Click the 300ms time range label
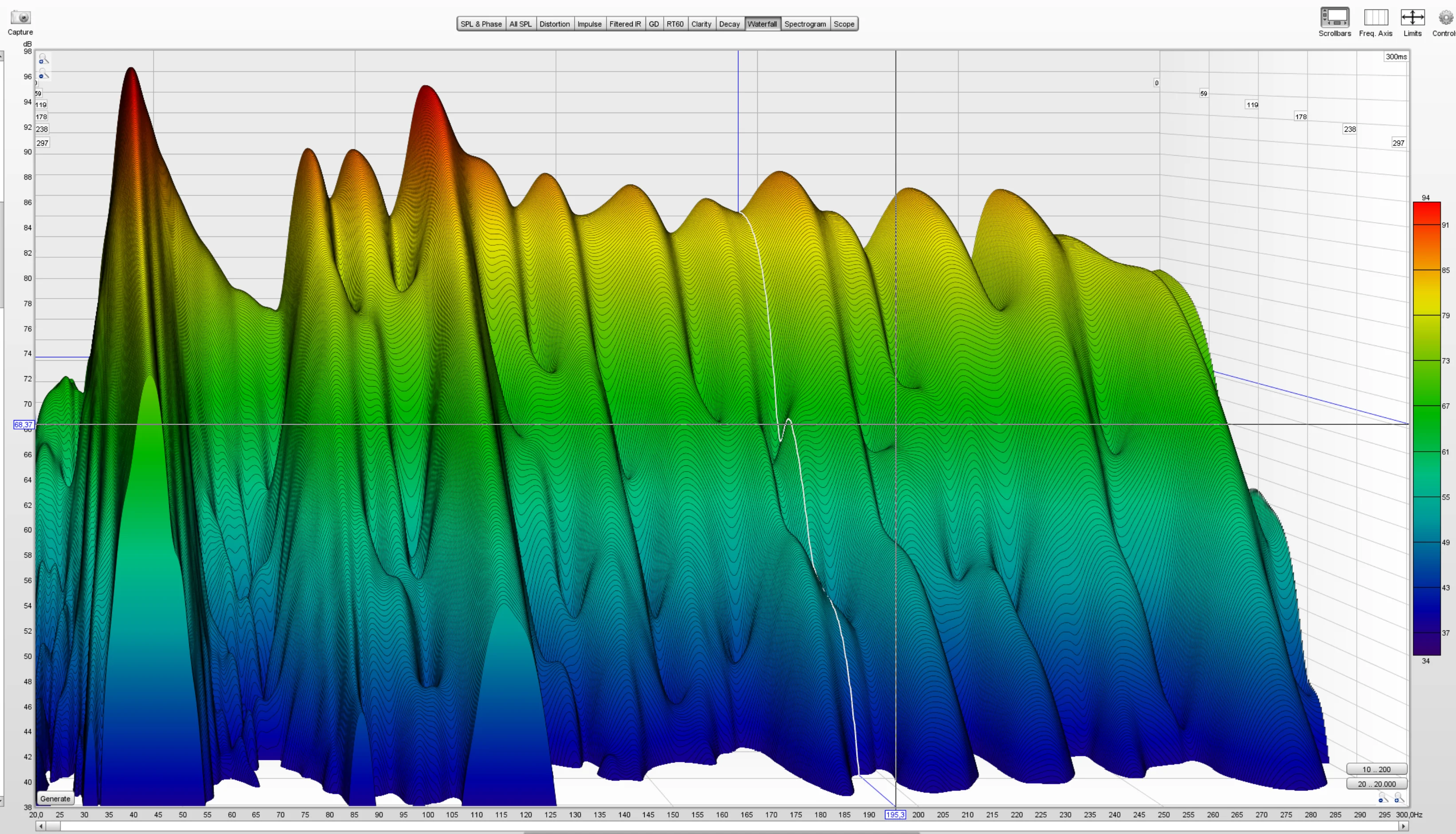This screenshot has height=834, width=1456. pyautogui.click(x=1396, y=57)
